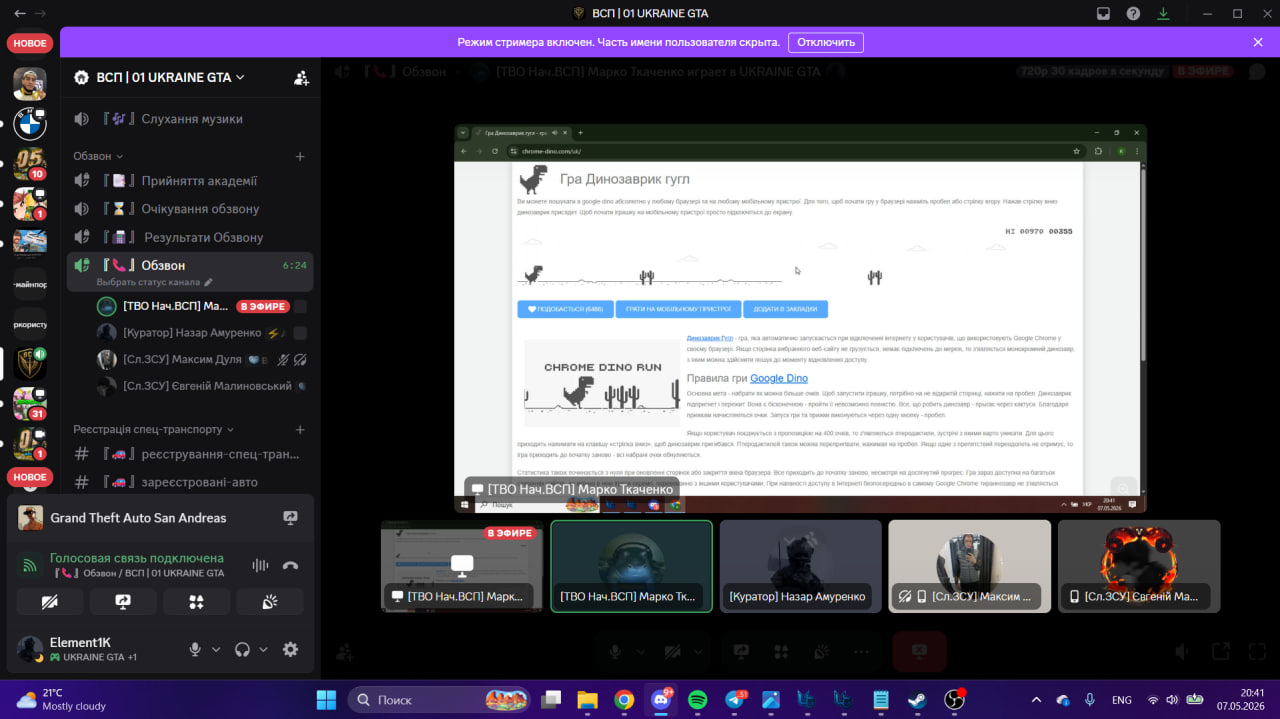Screen dimensions: 1280x719
Task: Select [Куратор] Назар Амуренко in channel list
Action: [x=203, y=332]
